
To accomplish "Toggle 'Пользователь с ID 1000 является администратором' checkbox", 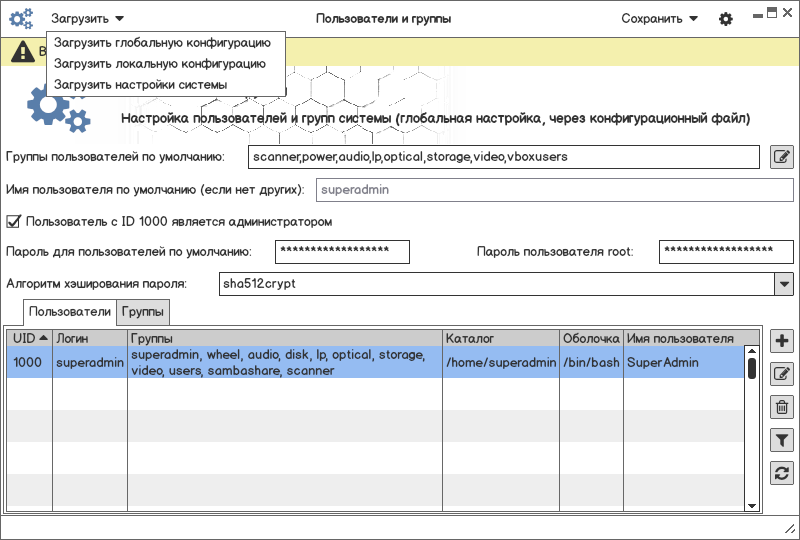I will pos(14,221).
